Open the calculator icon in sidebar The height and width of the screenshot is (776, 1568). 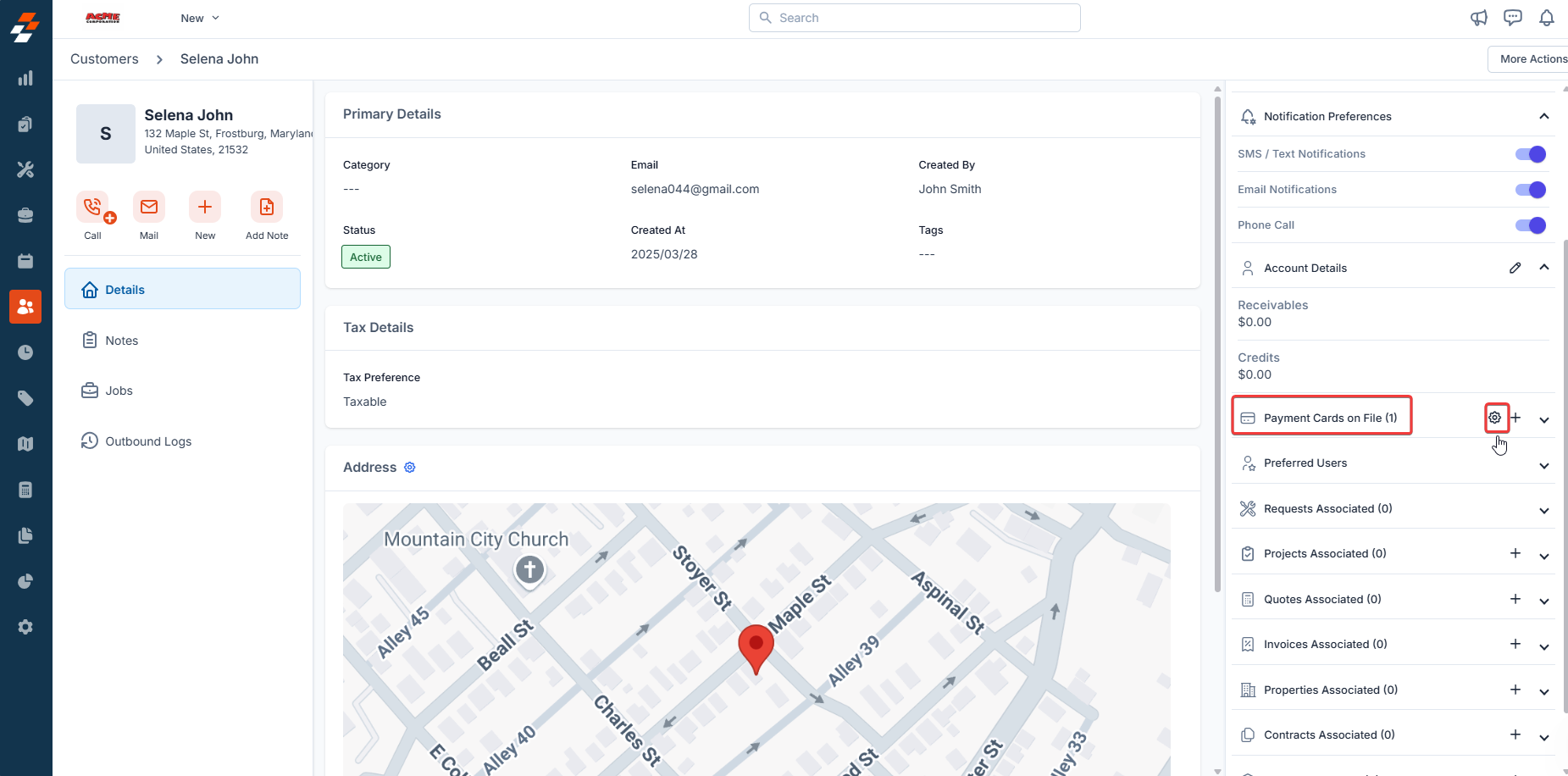[x=25, y=490]
